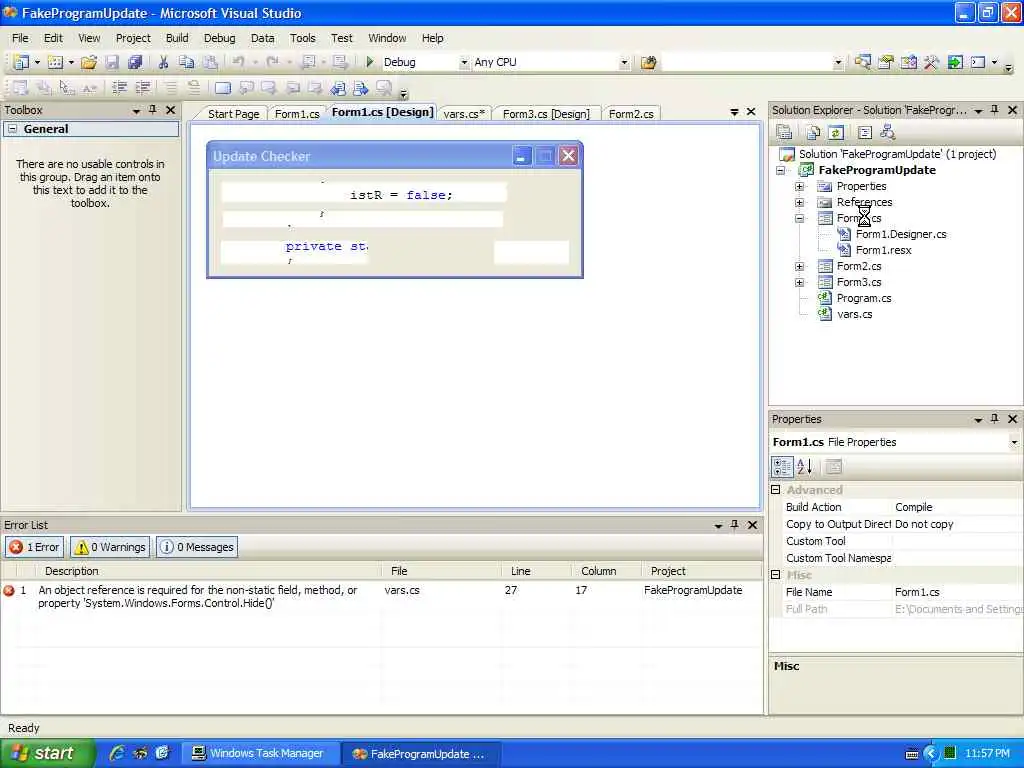Image resolution: width=1024 pixels, height=768 pixels.
Task: Select vars.cs in Solution Explorer
Action: [854, 314]
